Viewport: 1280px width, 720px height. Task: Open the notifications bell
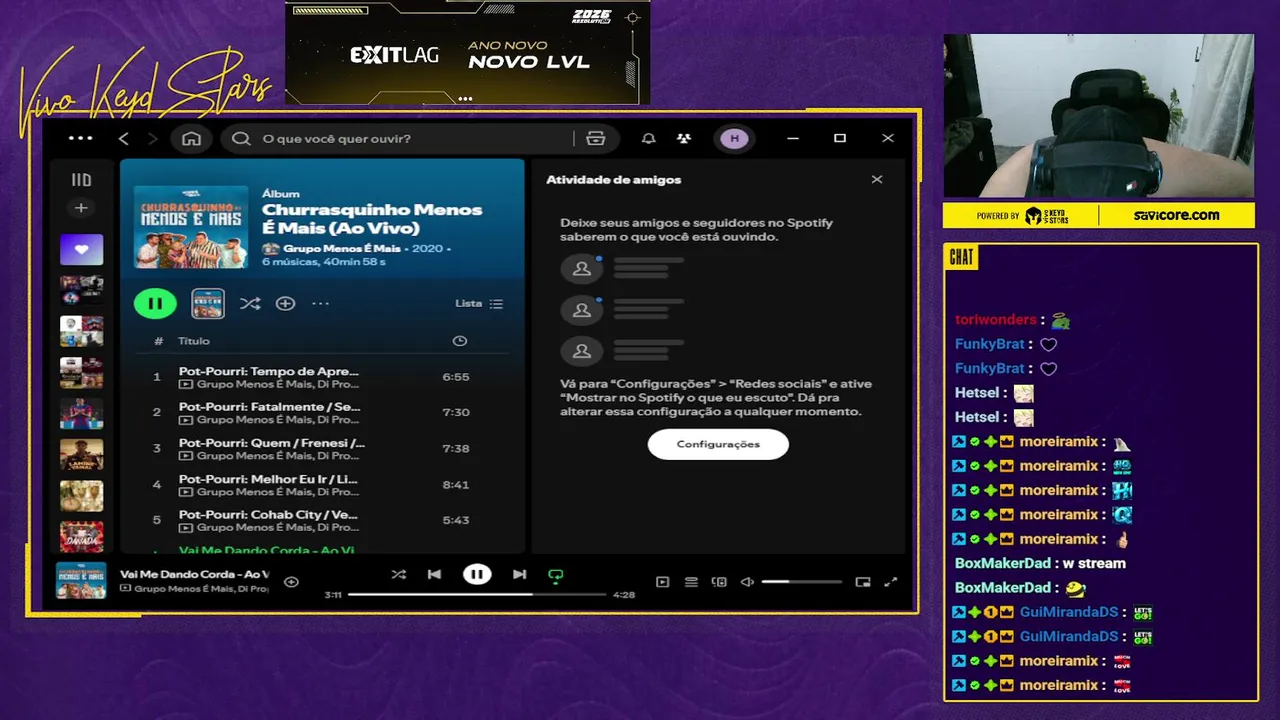click(x=649, y=138)
